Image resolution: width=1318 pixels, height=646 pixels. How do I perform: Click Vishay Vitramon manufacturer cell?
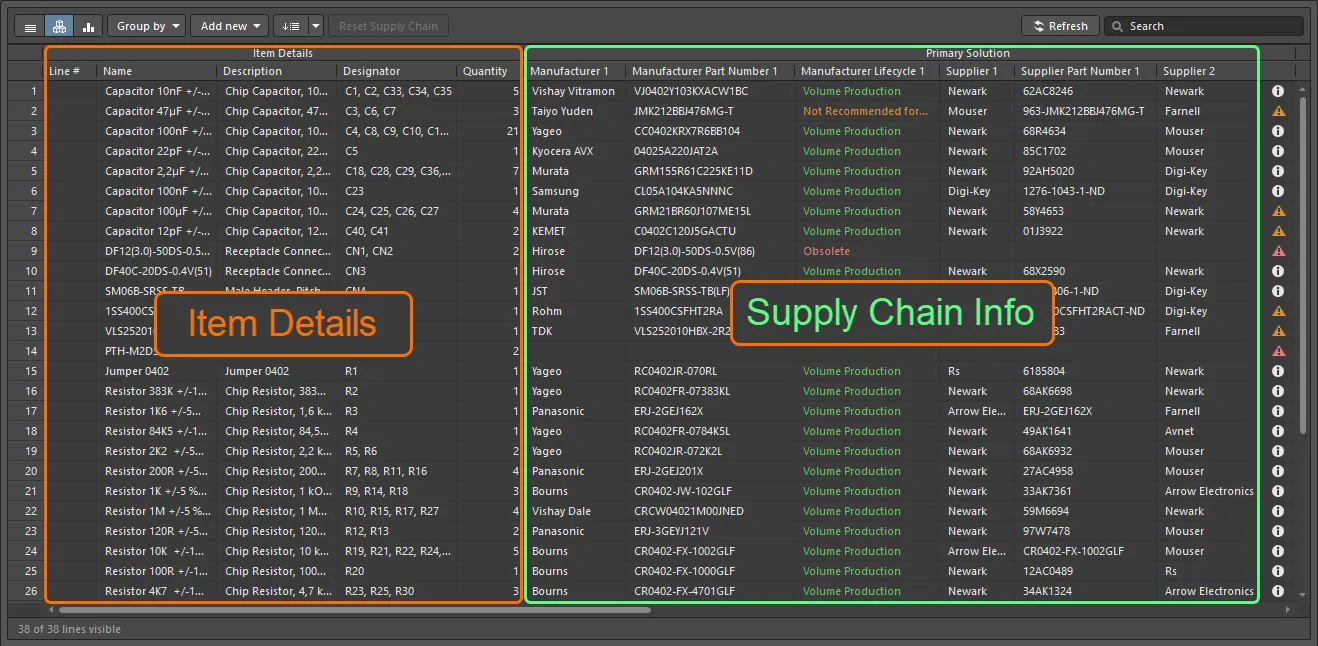click(x=574, y=91)
